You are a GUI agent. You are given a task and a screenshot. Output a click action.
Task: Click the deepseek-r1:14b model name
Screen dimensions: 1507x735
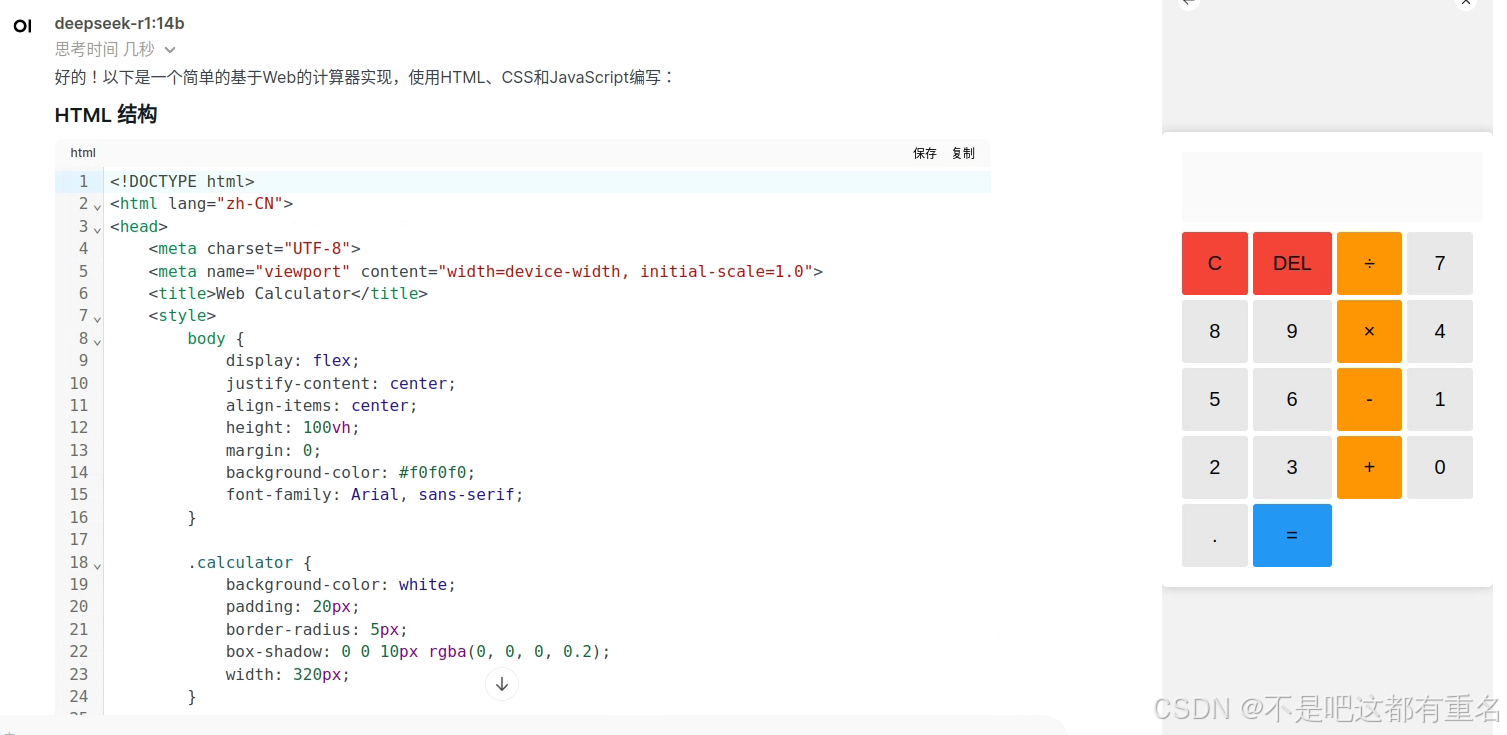(x=119, y=23)
